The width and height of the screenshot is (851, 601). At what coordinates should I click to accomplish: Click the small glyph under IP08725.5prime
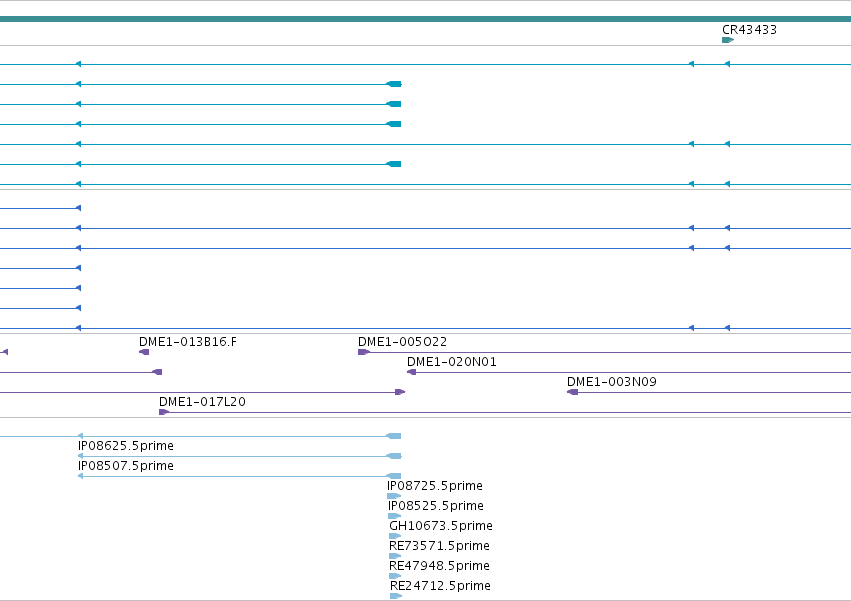pos(394,496)
